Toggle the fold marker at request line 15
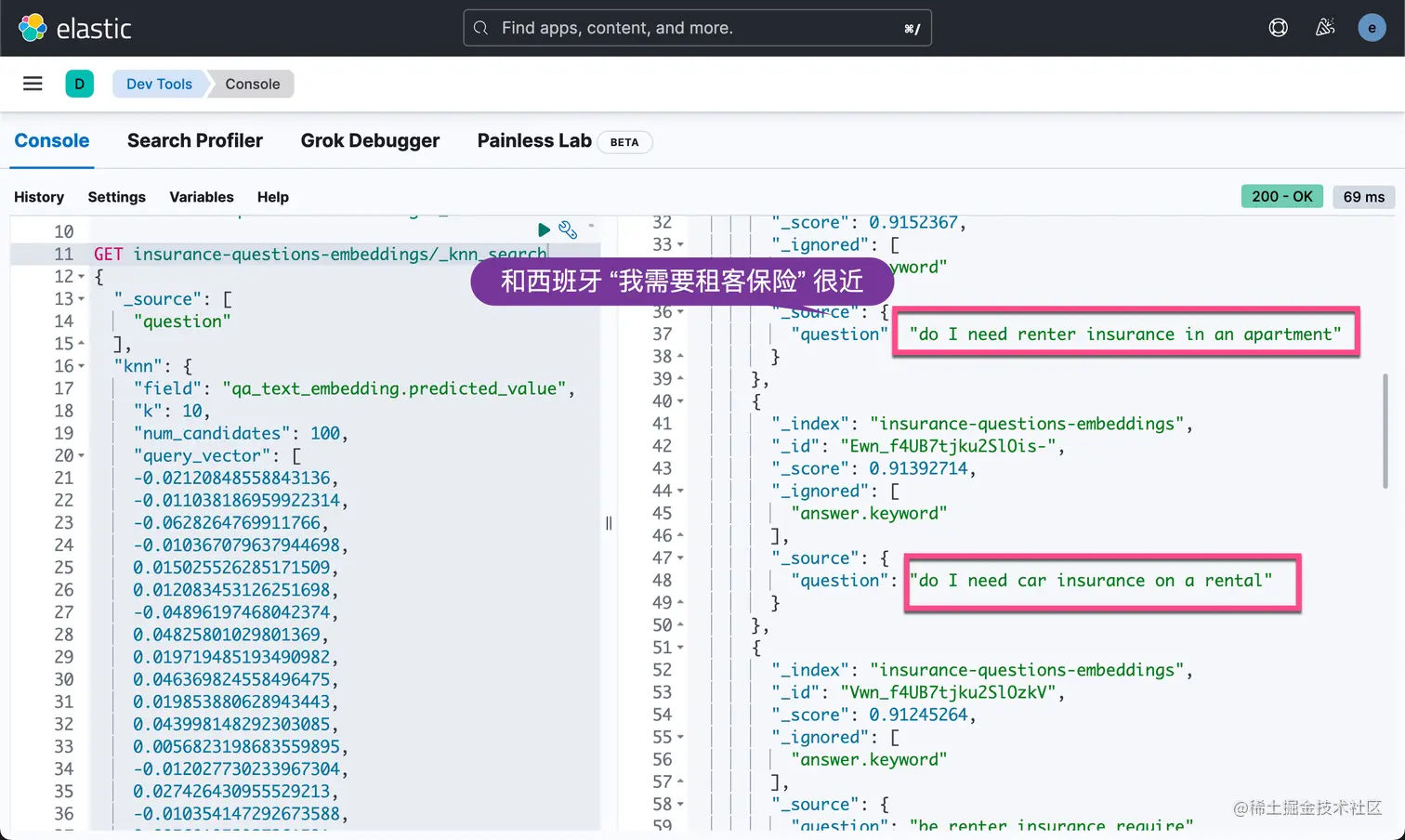 click(81, 344)
